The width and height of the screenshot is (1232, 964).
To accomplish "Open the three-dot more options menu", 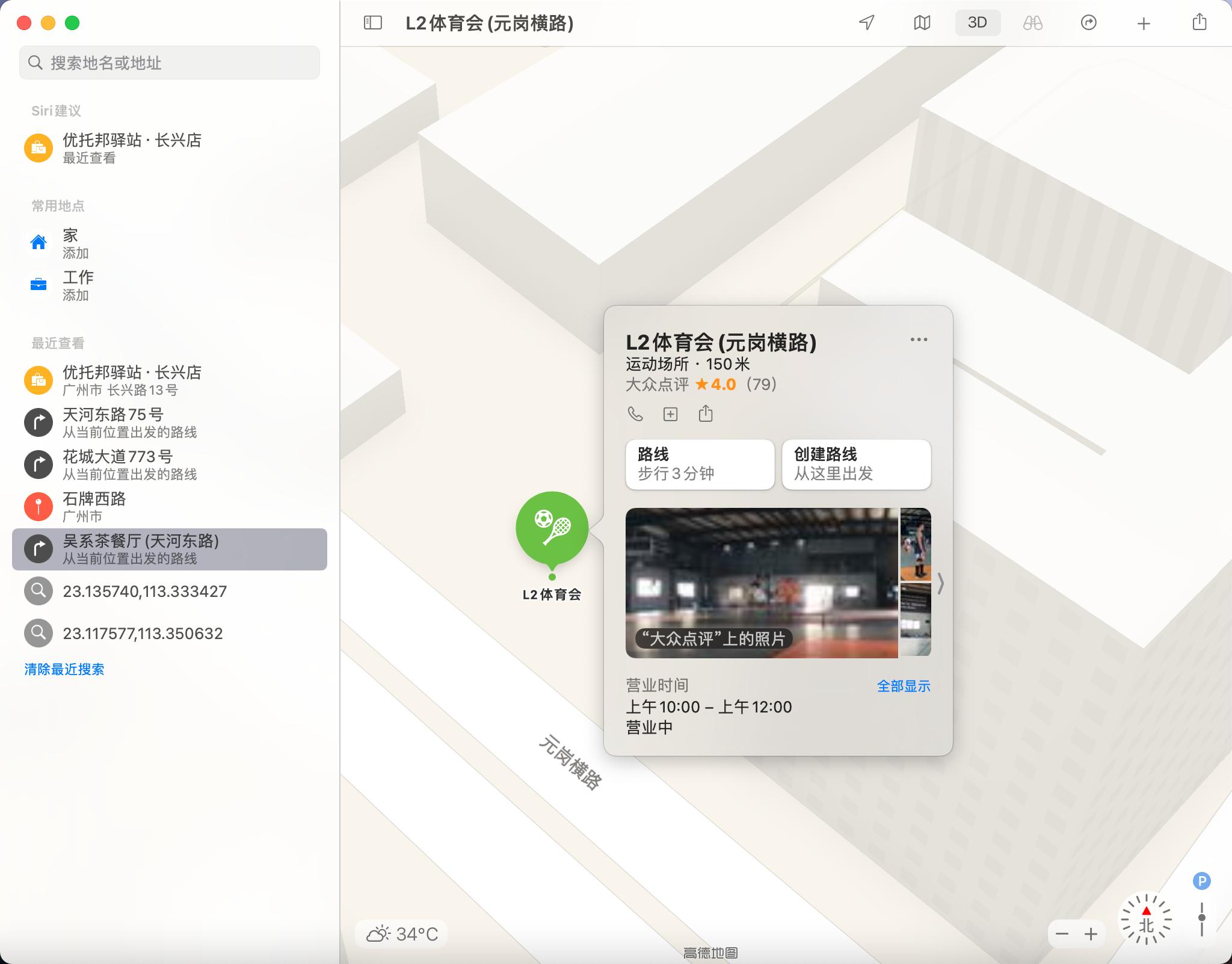I will click(x=919, y=339).
